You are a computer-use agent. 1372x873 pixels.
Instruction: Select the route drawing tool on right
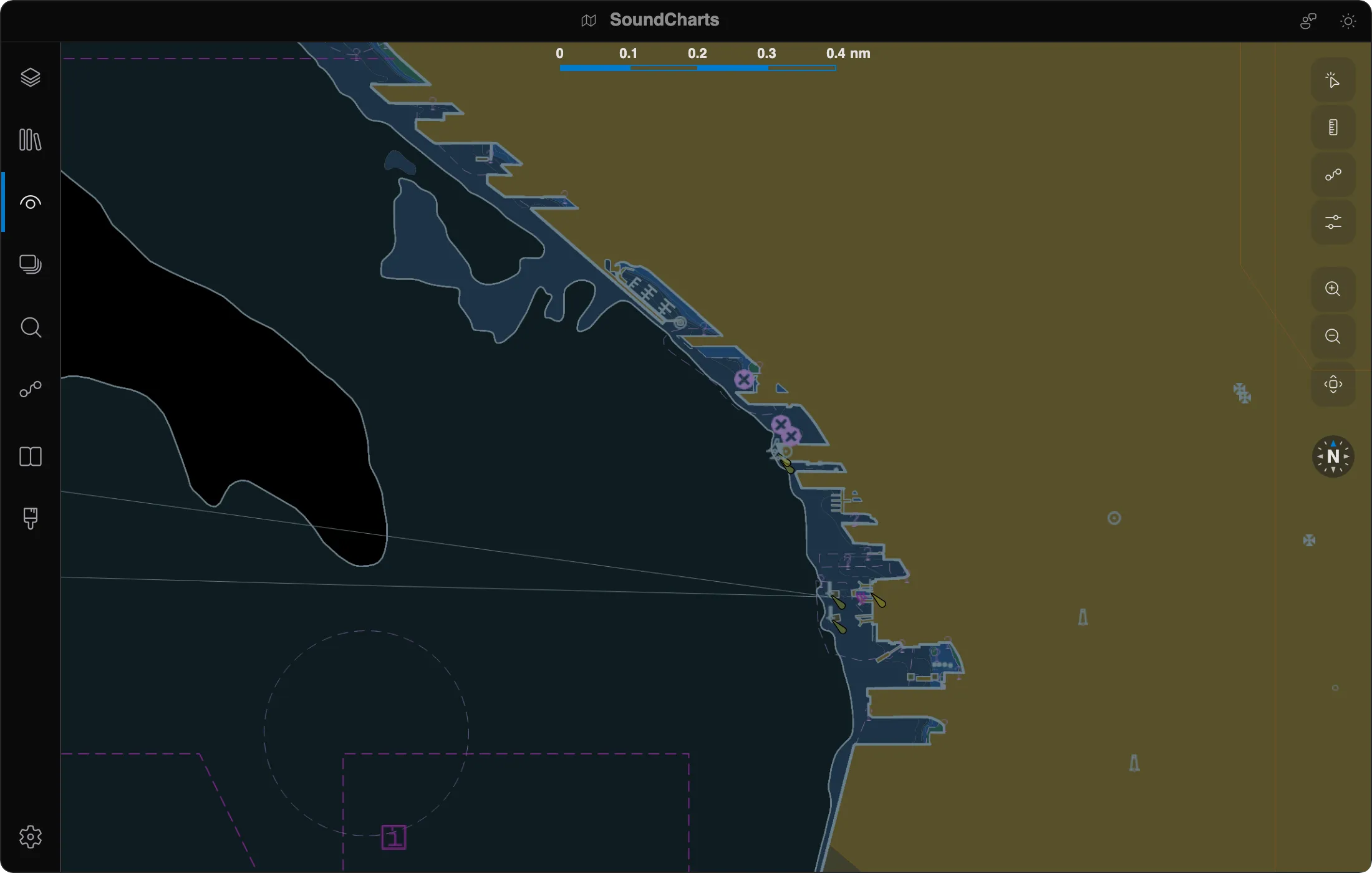click(1333, 175)
